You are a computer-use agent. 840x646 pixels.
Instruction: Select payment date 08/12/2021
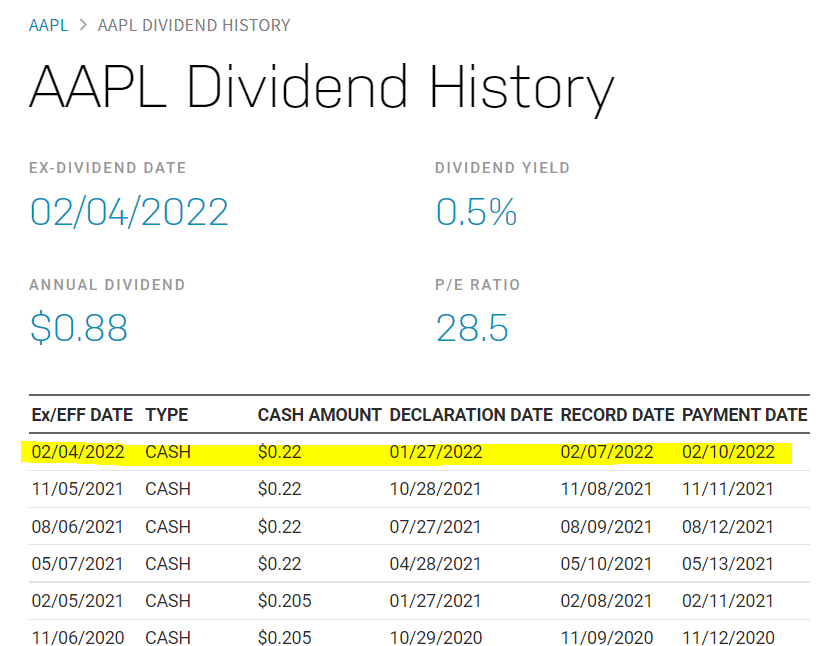click(728, 527)
